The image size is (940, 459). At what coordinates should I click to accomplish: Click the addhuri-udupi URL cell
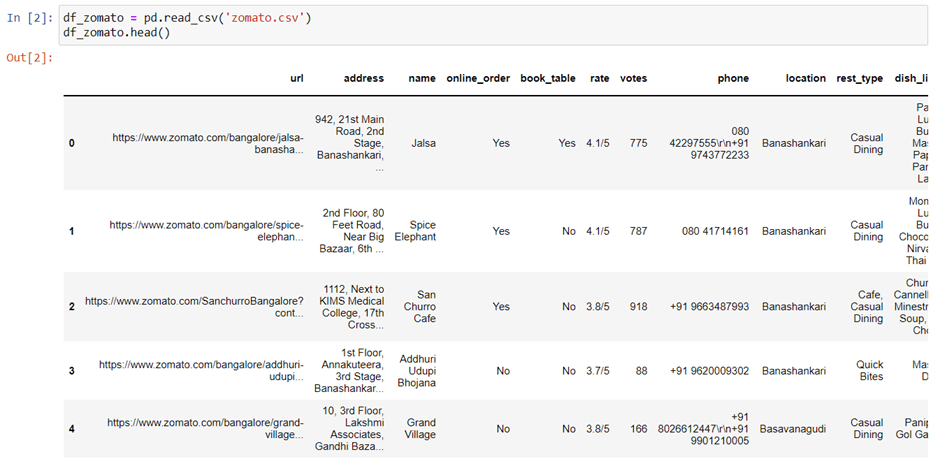tap(201, 371)
